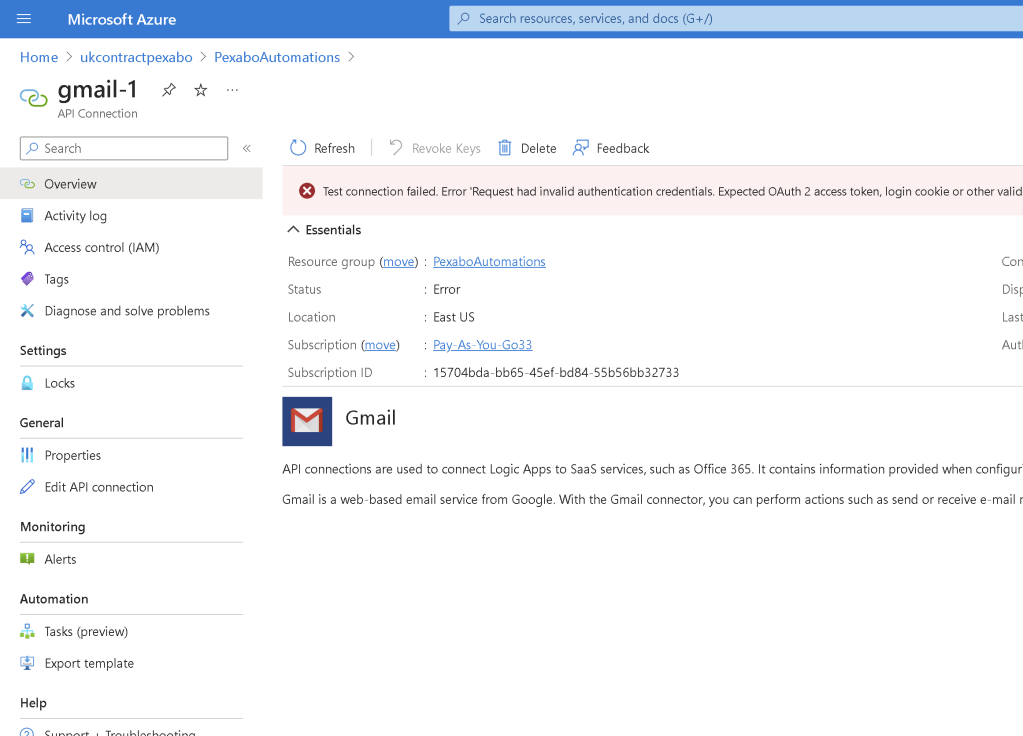Click the Feedback person icon
Viewport: 1023px width, 736px height.
coord(581,148)
